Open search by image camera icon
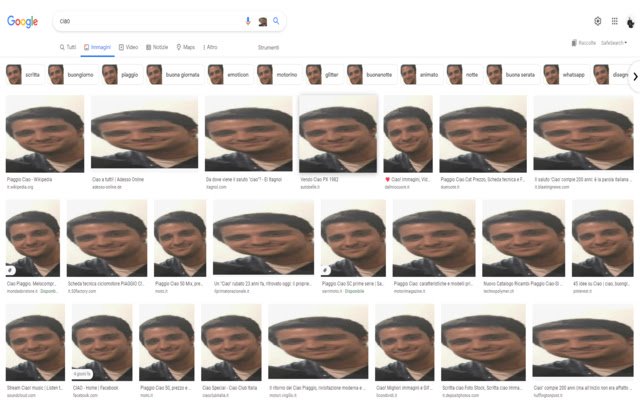The width and height of the screenshot is (640, 400). [262, 22]
